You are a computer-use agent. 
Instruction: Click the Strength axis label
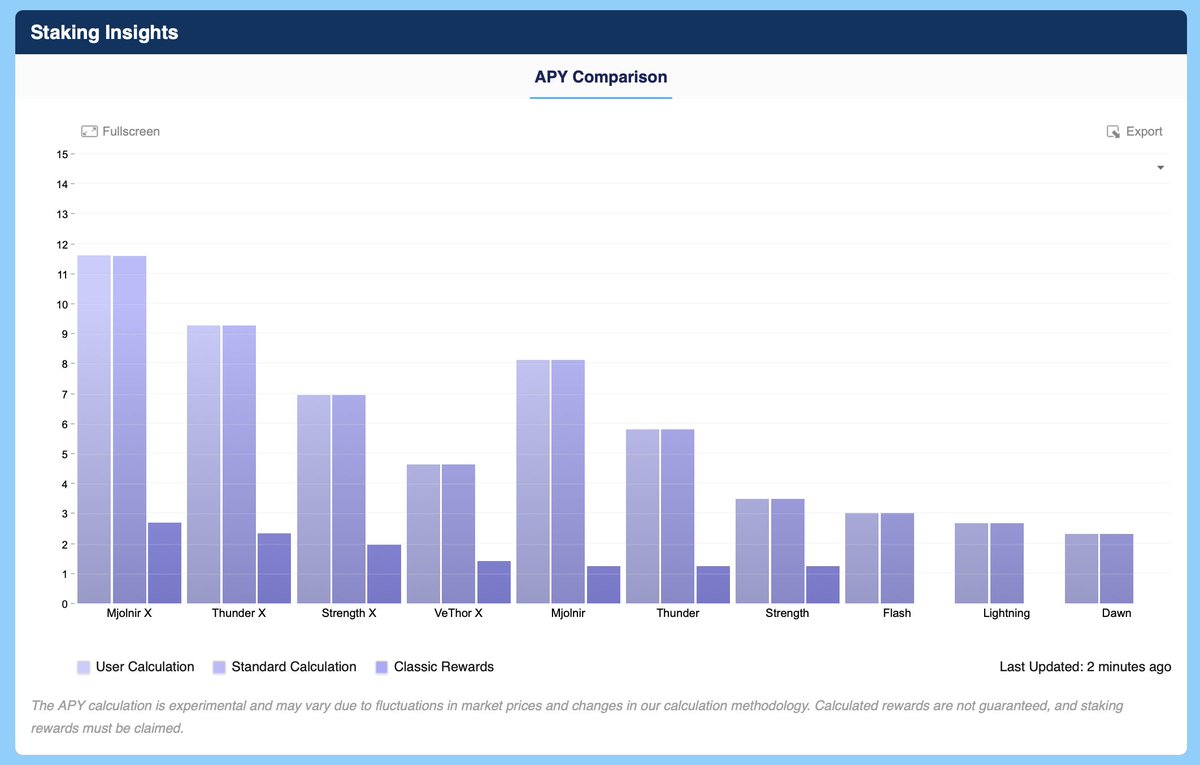(787, 613)
